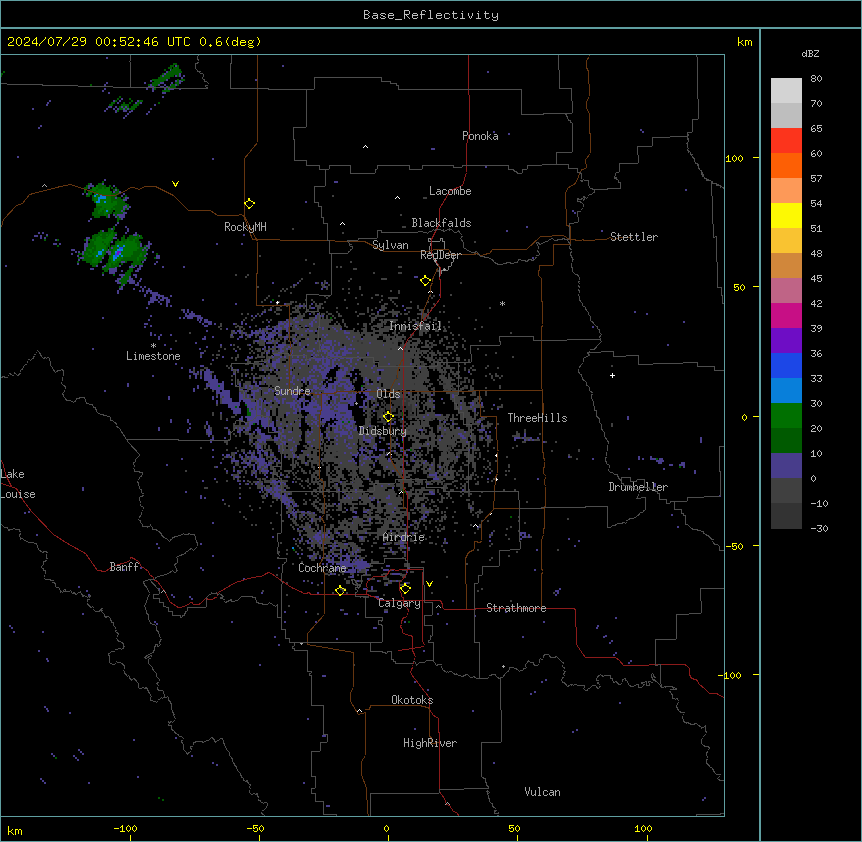Select the purple 36-39 dBZ legend swatch
The width and height of the screenshot is (862, 842).
(x=786, y=341)
